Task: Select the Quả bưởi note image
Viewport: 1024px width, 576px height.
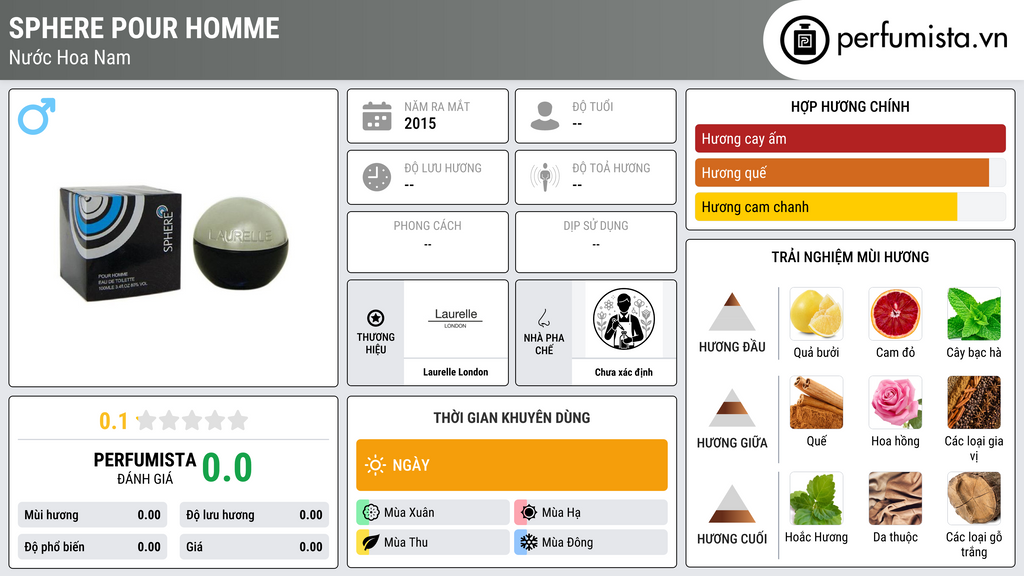Action: (816, 313)
